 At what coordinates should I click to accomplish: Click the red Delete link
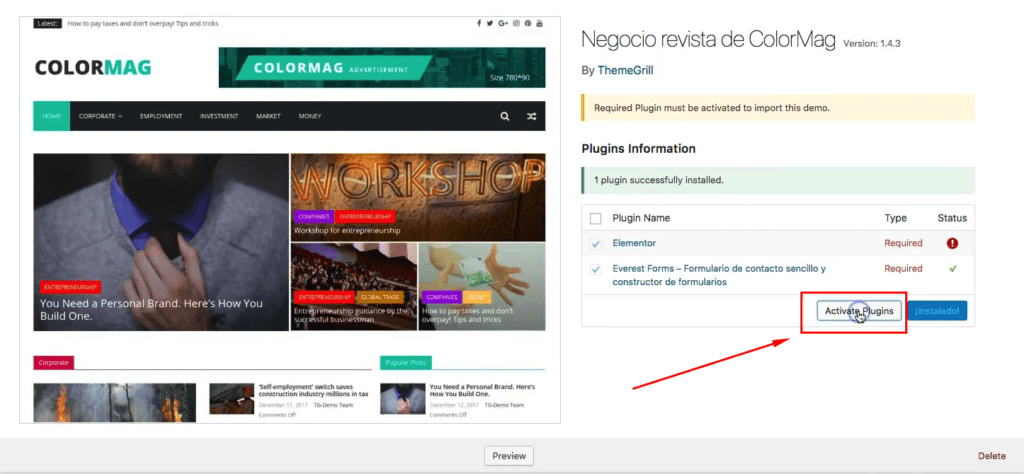coord(991,456)
